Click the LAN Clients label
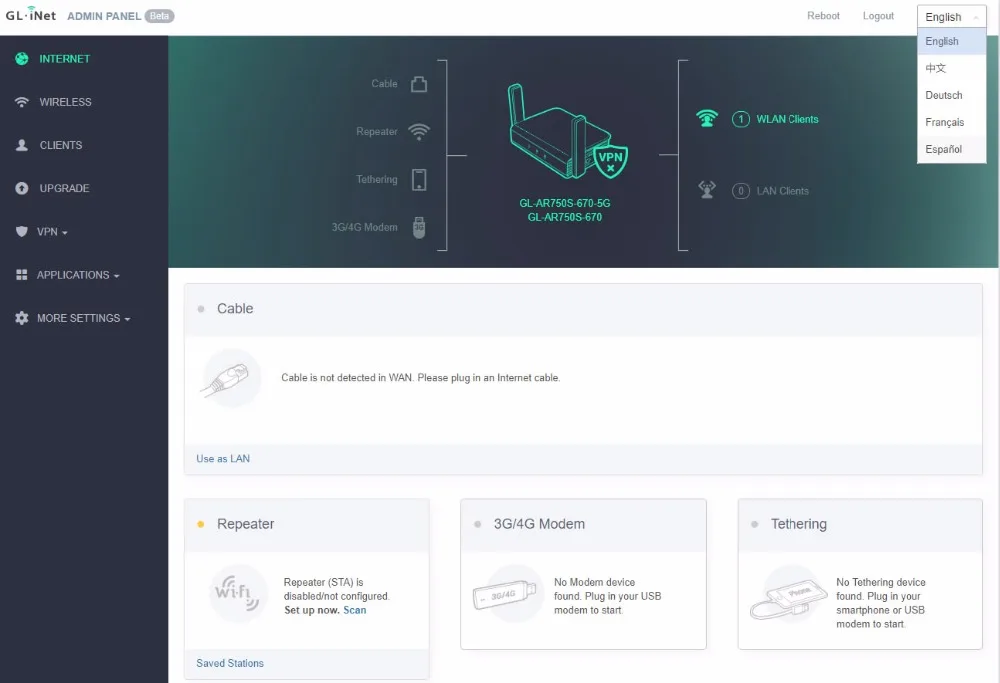 [783, 191]
